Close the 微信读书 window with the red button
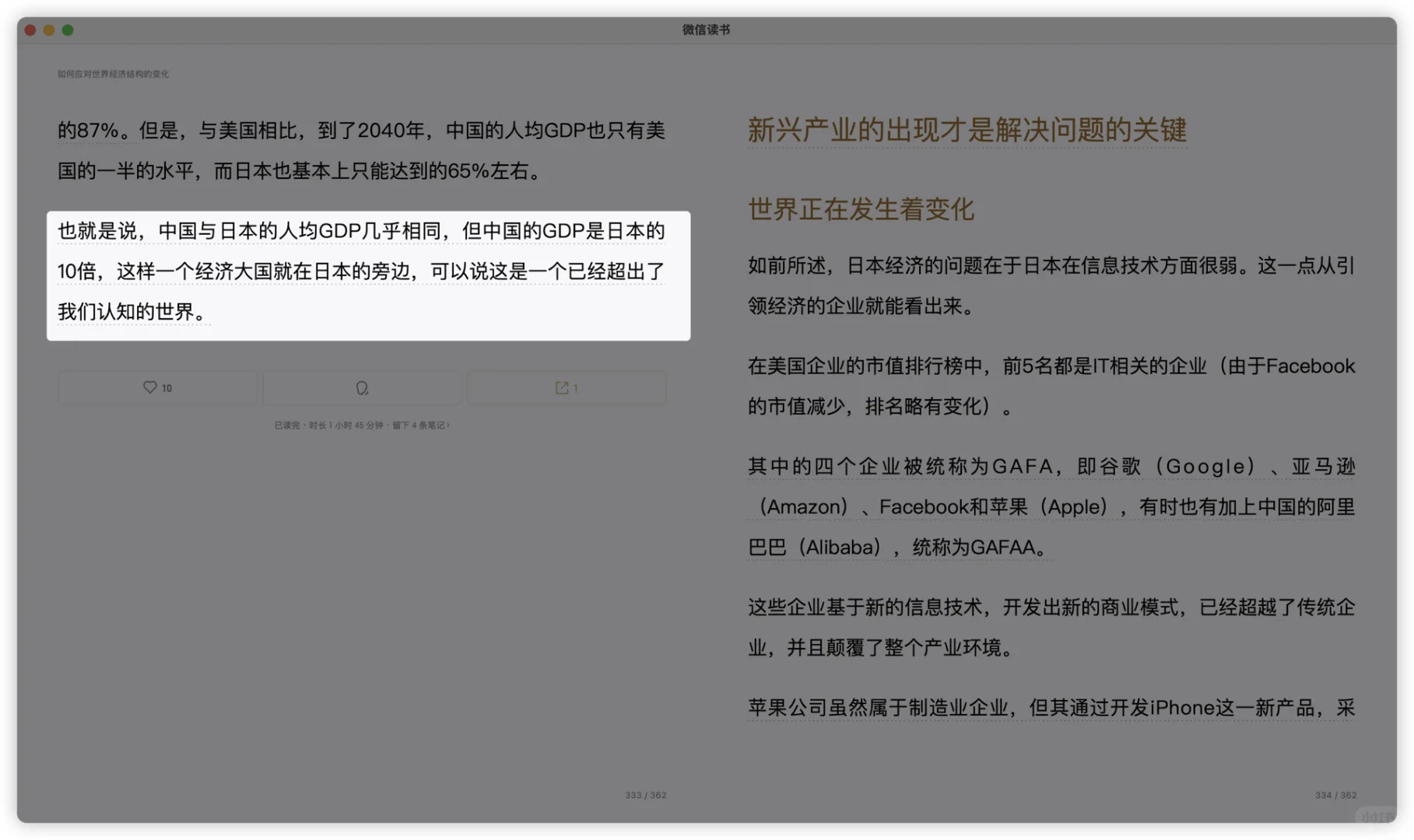Image resolution: width=1414 pixels, height=840 pixels. 30,30
